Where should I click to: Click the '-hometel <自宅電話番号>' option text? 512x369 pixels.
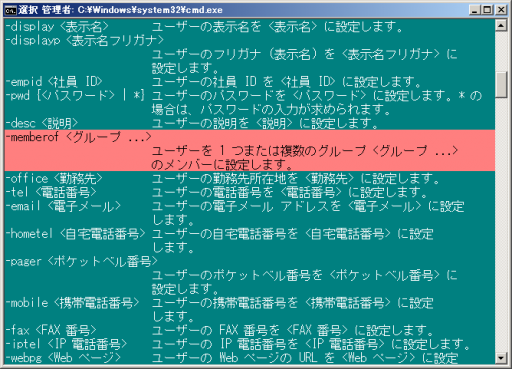[75, 234]
